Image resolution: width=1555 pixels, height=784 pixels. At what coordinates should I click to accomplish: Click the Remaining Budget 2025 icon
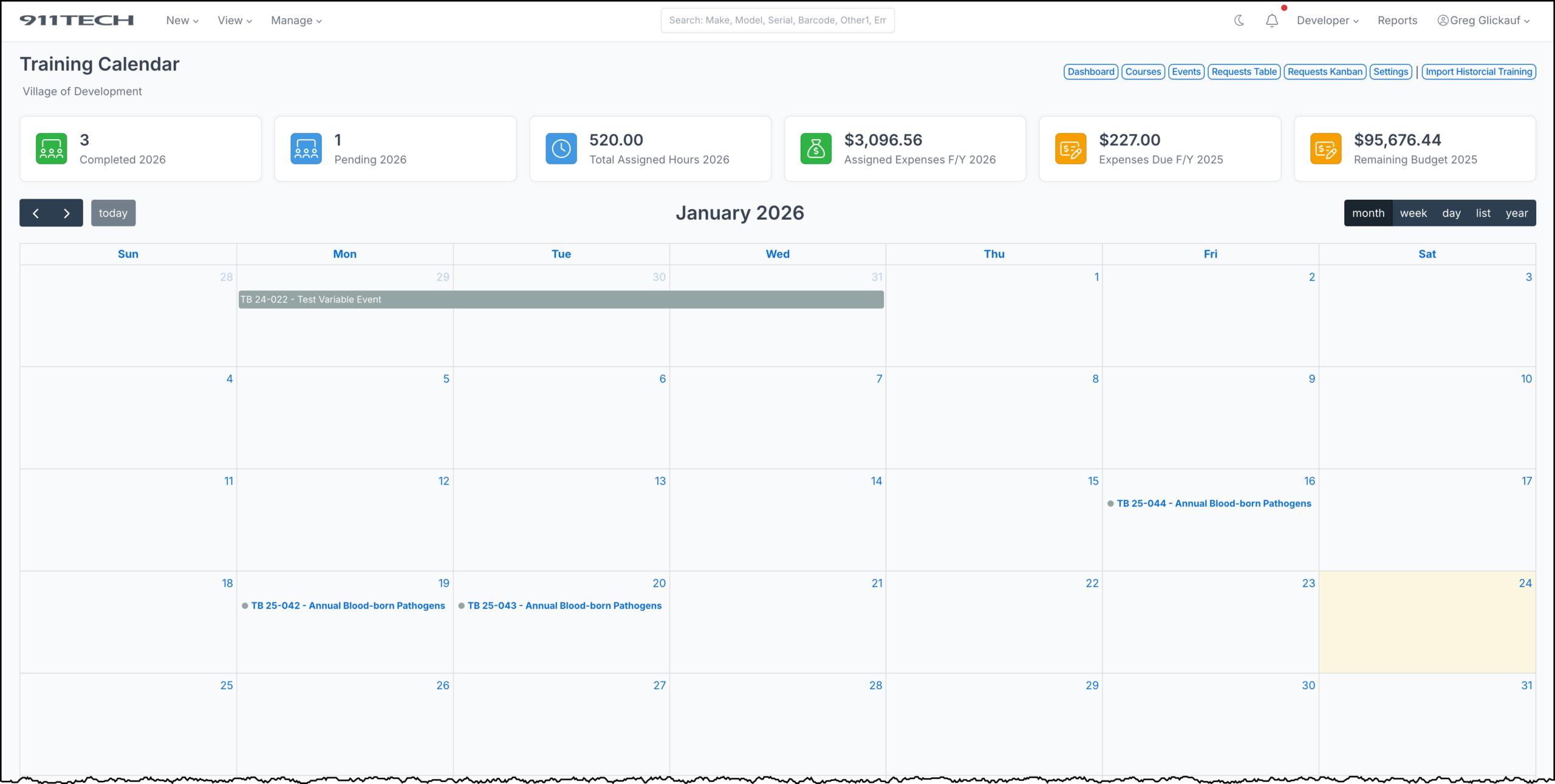[1325, 149]
